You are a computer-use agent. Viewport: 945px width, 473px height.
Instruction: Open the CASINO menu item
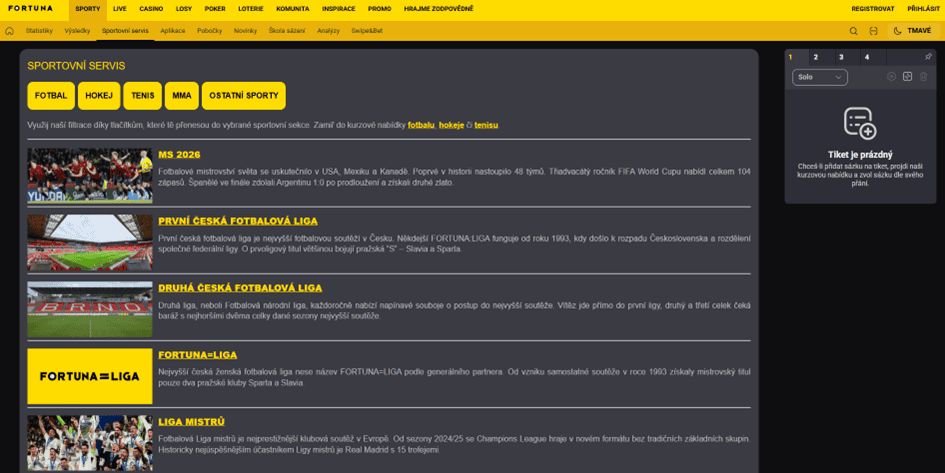[x=151, y=9]
